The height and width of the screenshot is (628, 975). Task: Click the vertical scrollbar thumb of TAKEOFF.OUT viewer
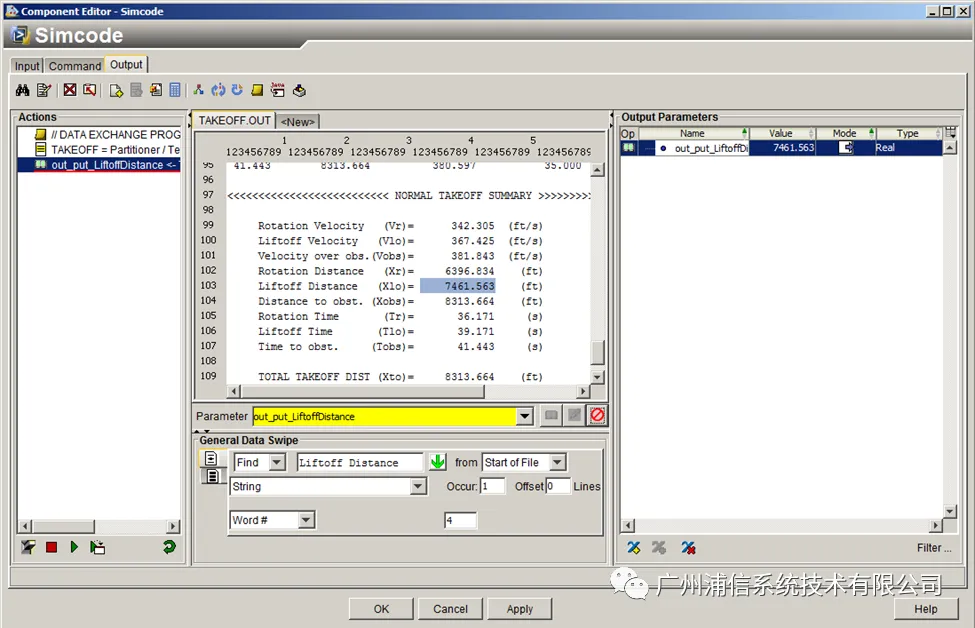point(597,353)
